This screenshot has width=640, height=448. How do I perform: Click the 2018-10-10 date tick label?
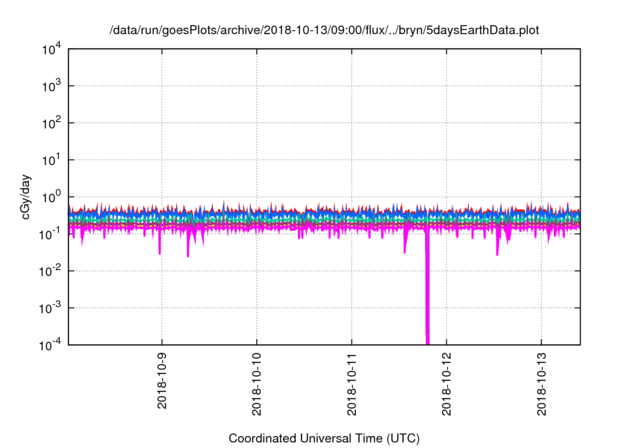point(257,384)
